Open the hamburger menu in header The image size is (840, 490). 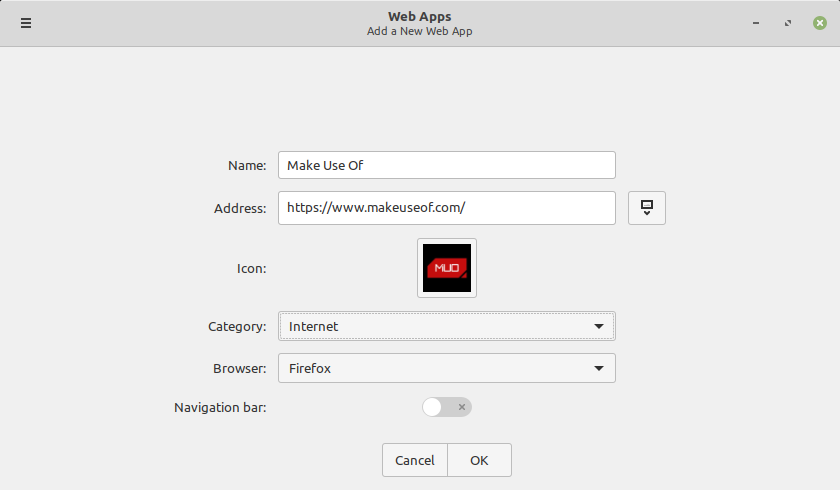click(x=26, y=23)
